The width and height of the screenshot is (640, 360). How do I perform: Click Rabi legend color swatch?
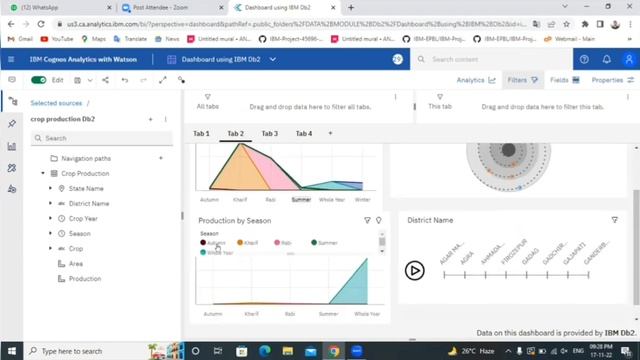point(277,242)
